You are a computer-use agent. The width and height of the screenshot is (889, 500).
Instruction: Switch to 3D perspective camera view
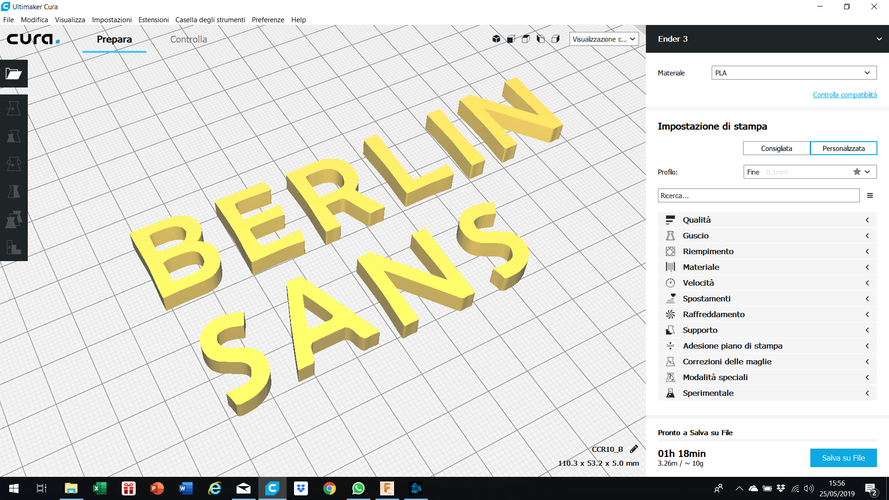496,39
